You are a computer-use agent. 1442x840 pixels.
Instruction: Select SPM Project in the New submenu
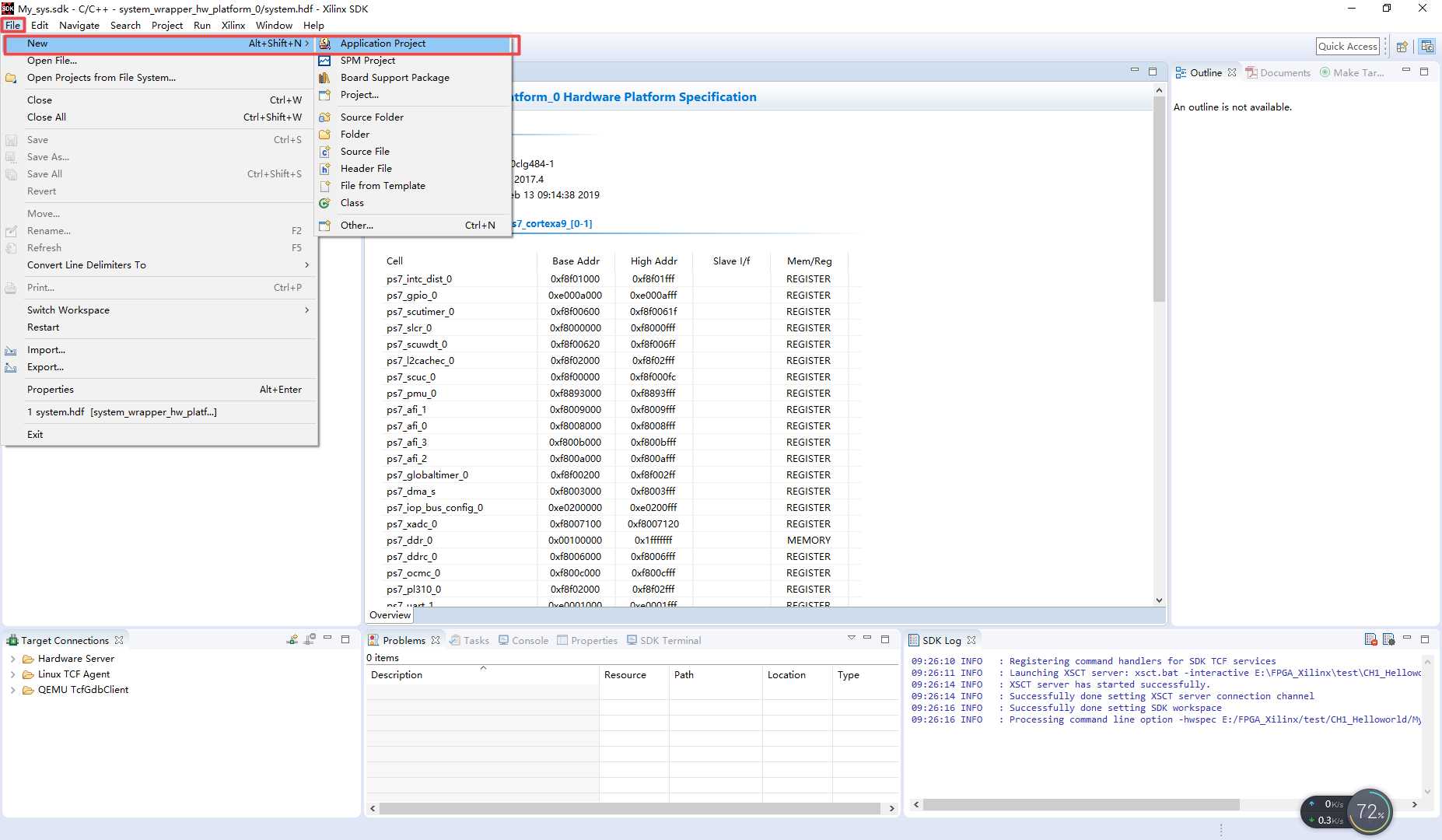tap(367, 61)
